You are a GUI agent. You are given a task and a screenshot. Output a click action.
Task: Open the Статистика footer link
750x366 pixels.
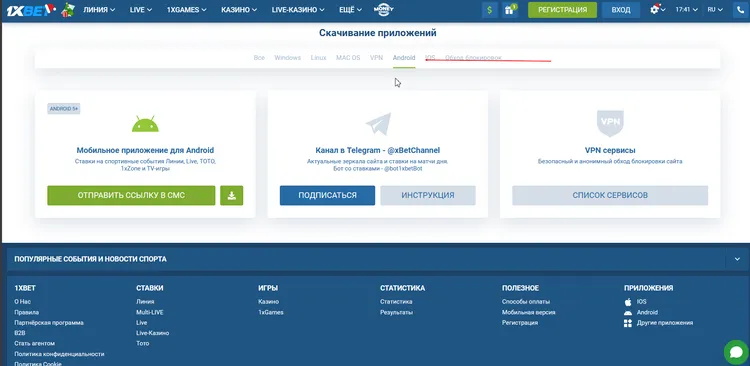tap(396, 302)
